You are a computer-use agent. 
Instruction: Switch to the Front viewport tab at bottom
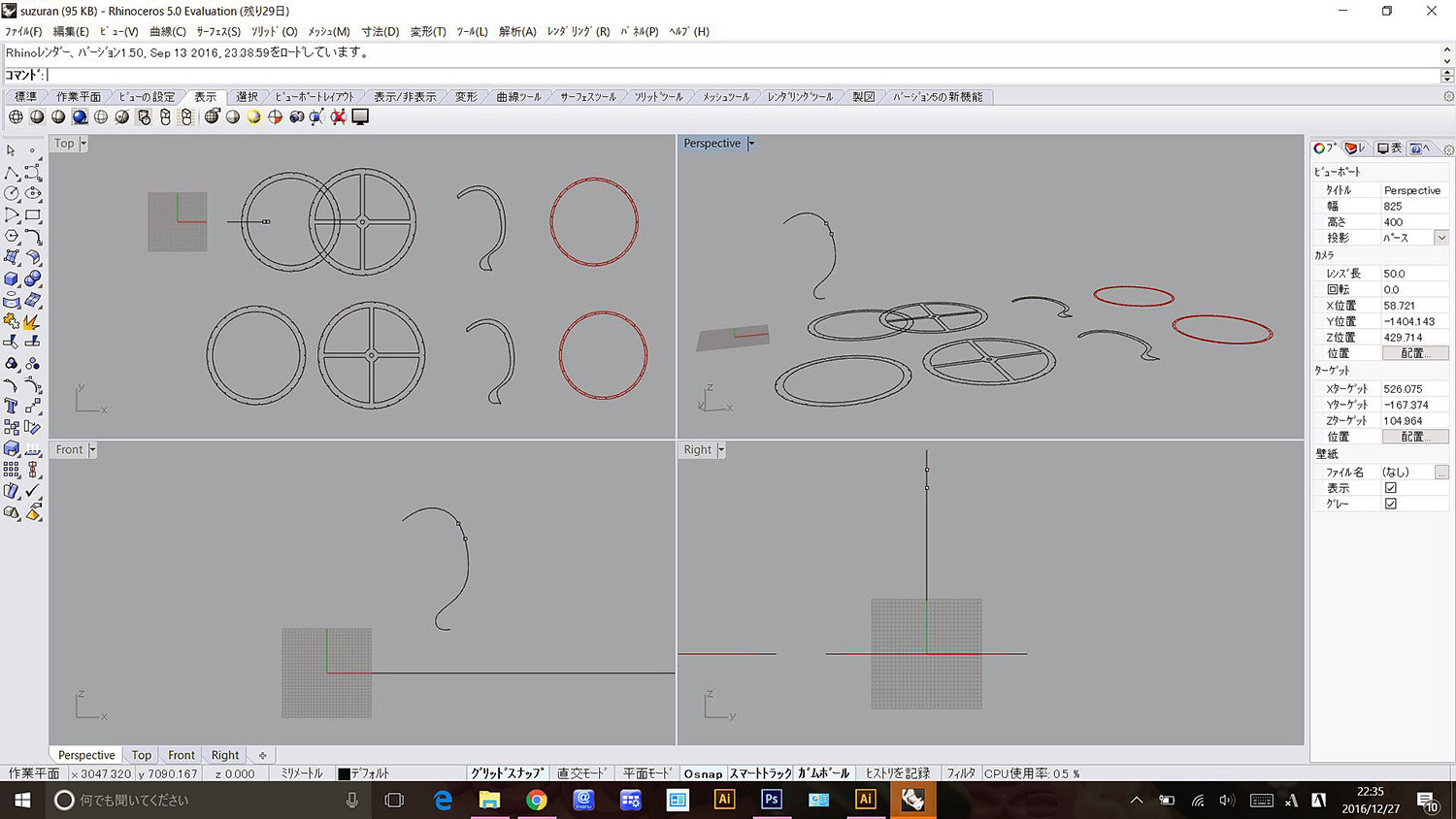(182, 755)
